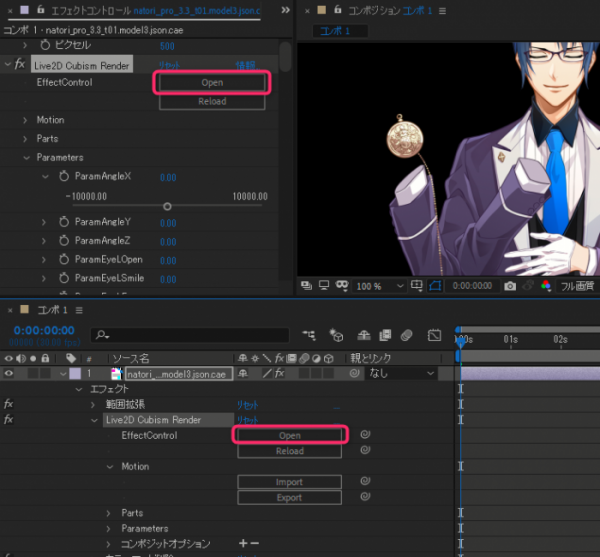Adjust the ParamAngleX slider knob

point(167,207)
